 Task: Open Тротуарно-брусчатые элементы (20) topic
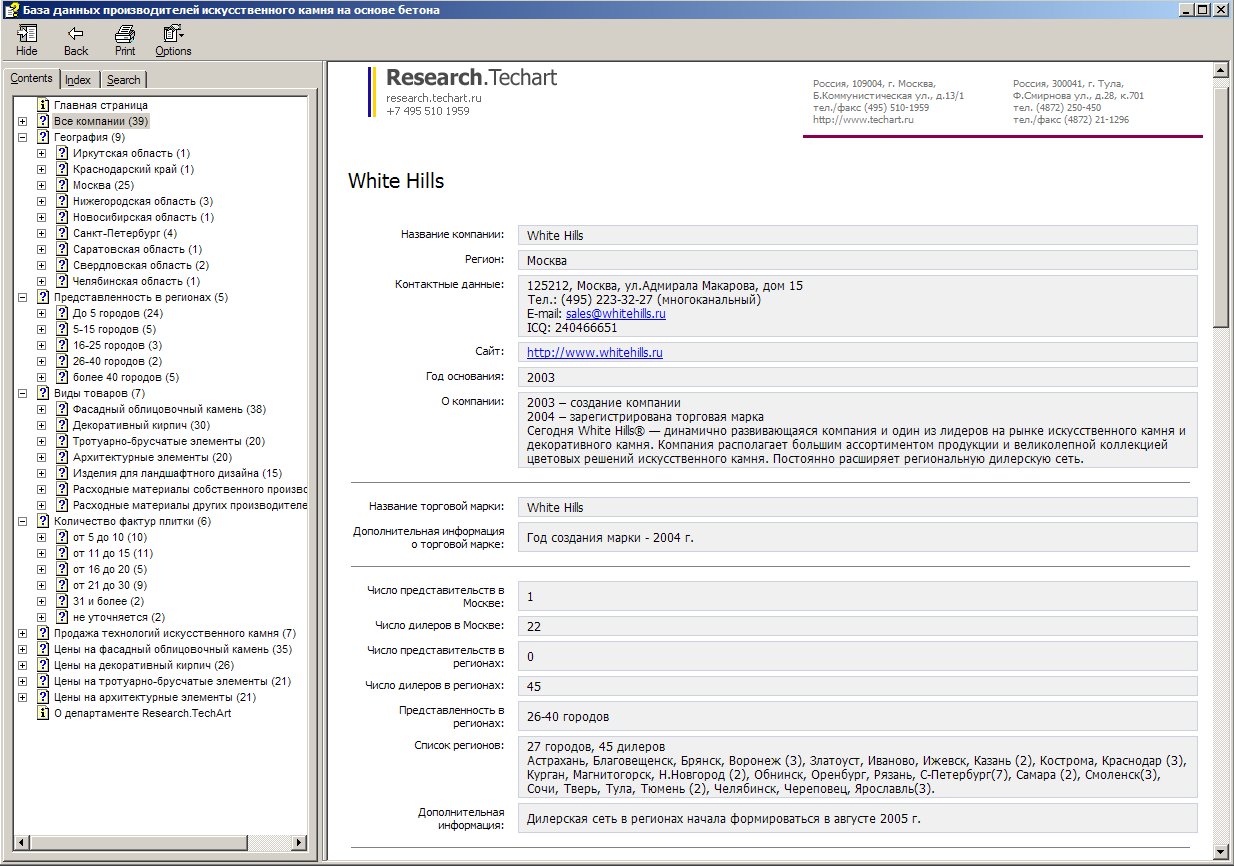(169, 441)
